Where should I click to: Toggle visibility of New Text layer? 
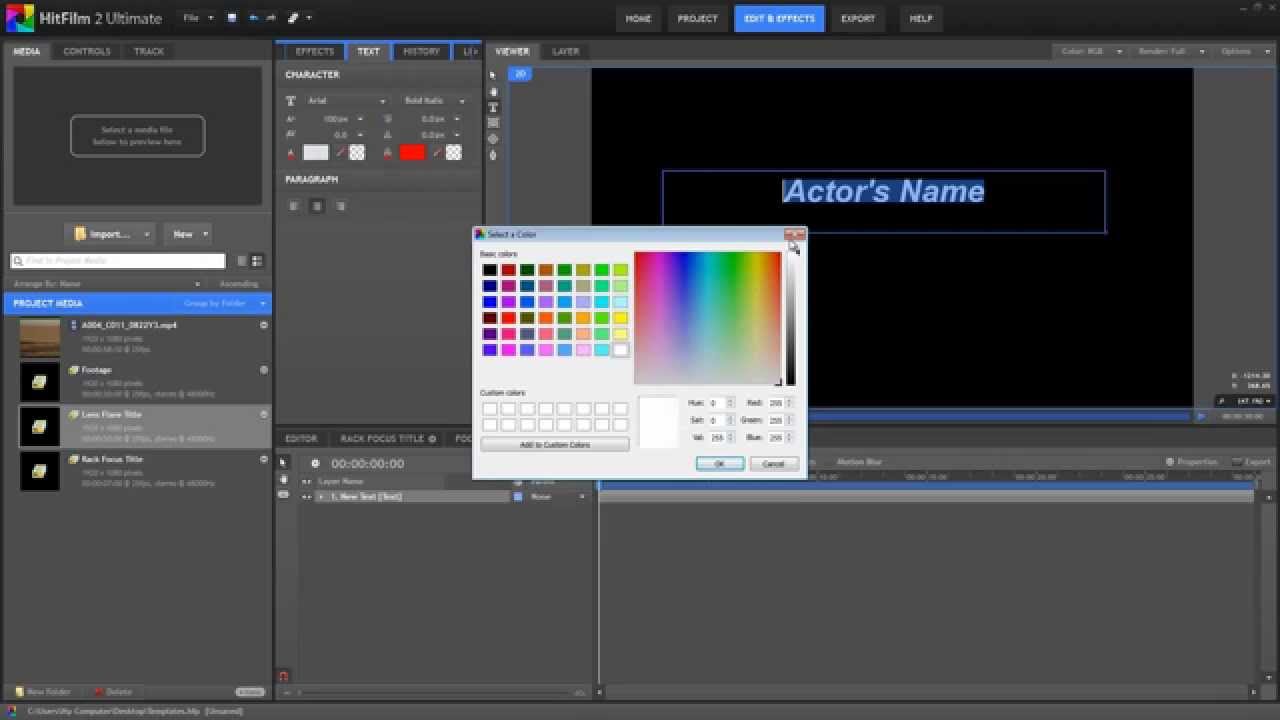pos(307,497)
